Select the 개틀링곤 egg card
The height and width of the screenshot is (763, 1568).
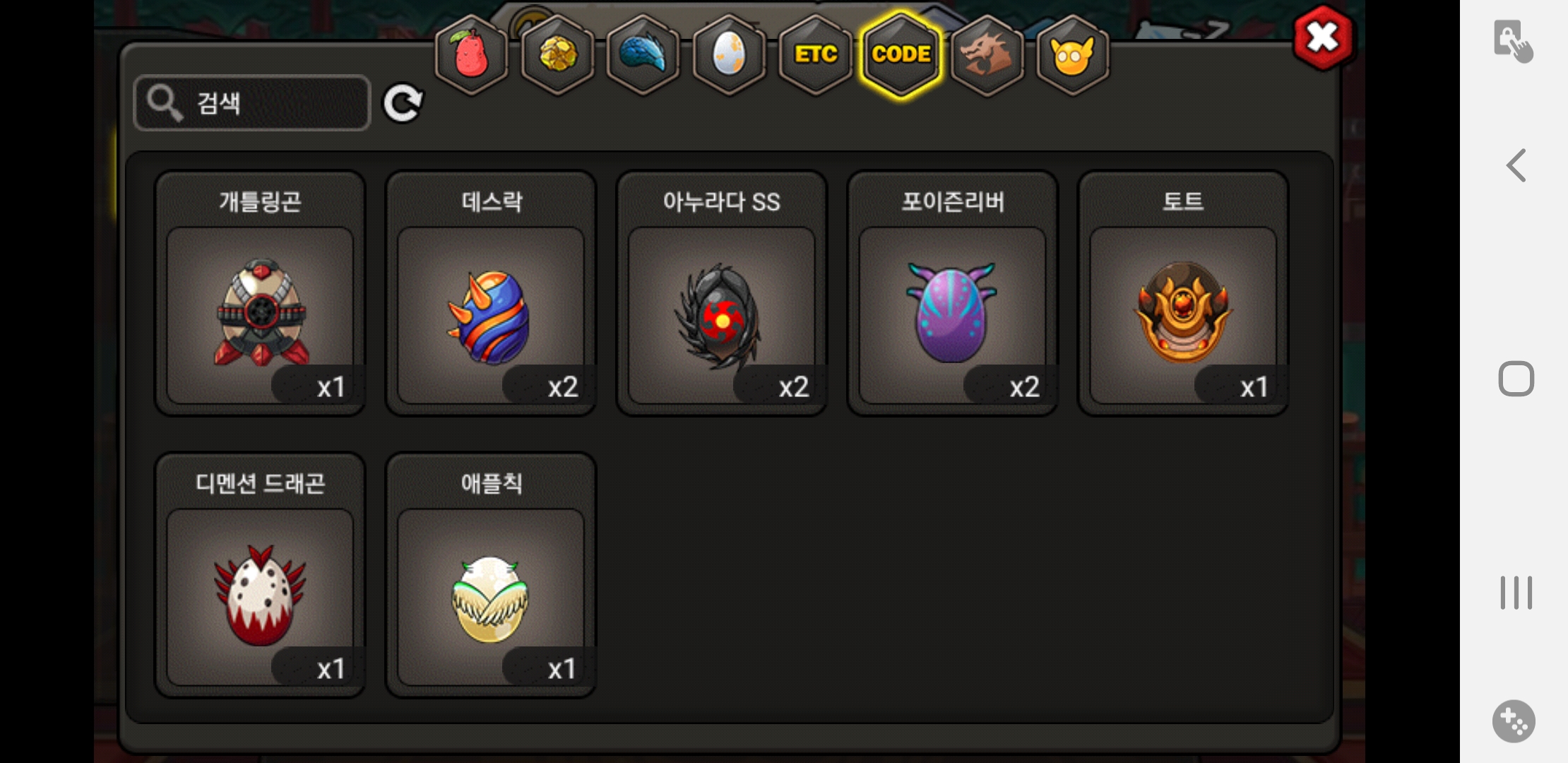point(260,293)
